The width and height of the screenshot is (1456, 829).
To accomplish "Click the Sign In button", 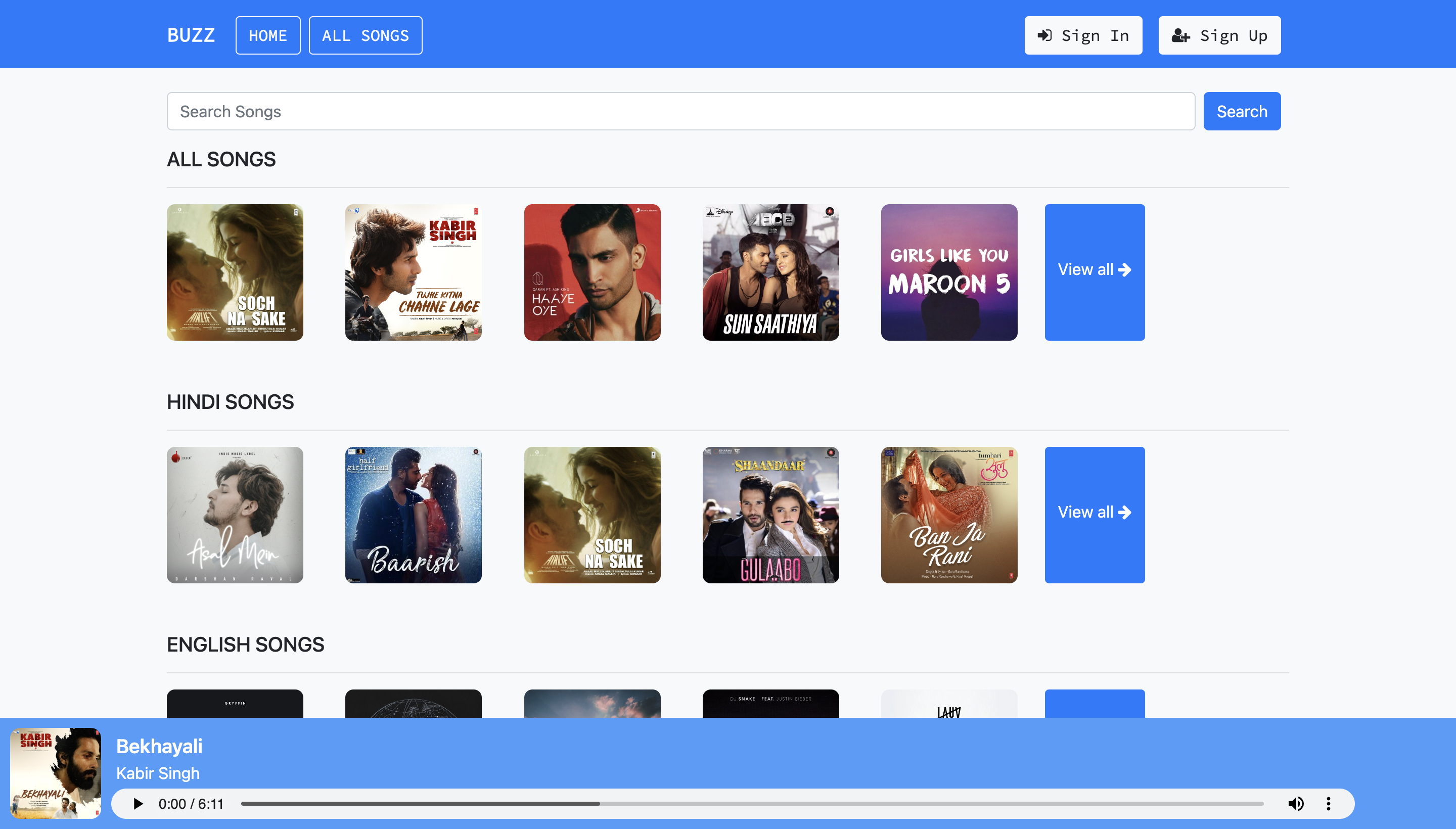I will tap(1083, 35).
